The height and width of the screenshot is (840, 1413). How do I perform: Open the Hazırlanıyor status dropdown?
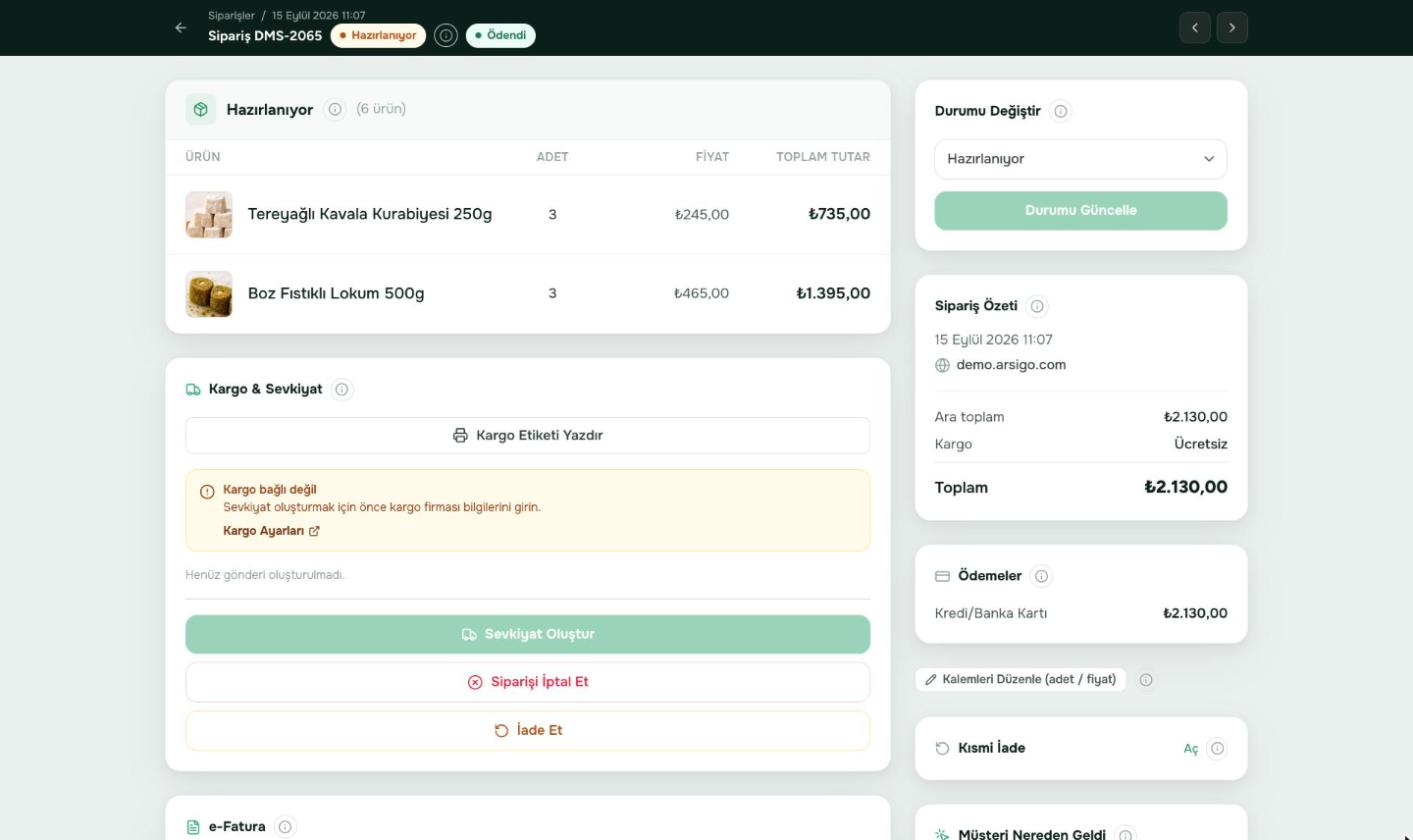coord(1081,159)
